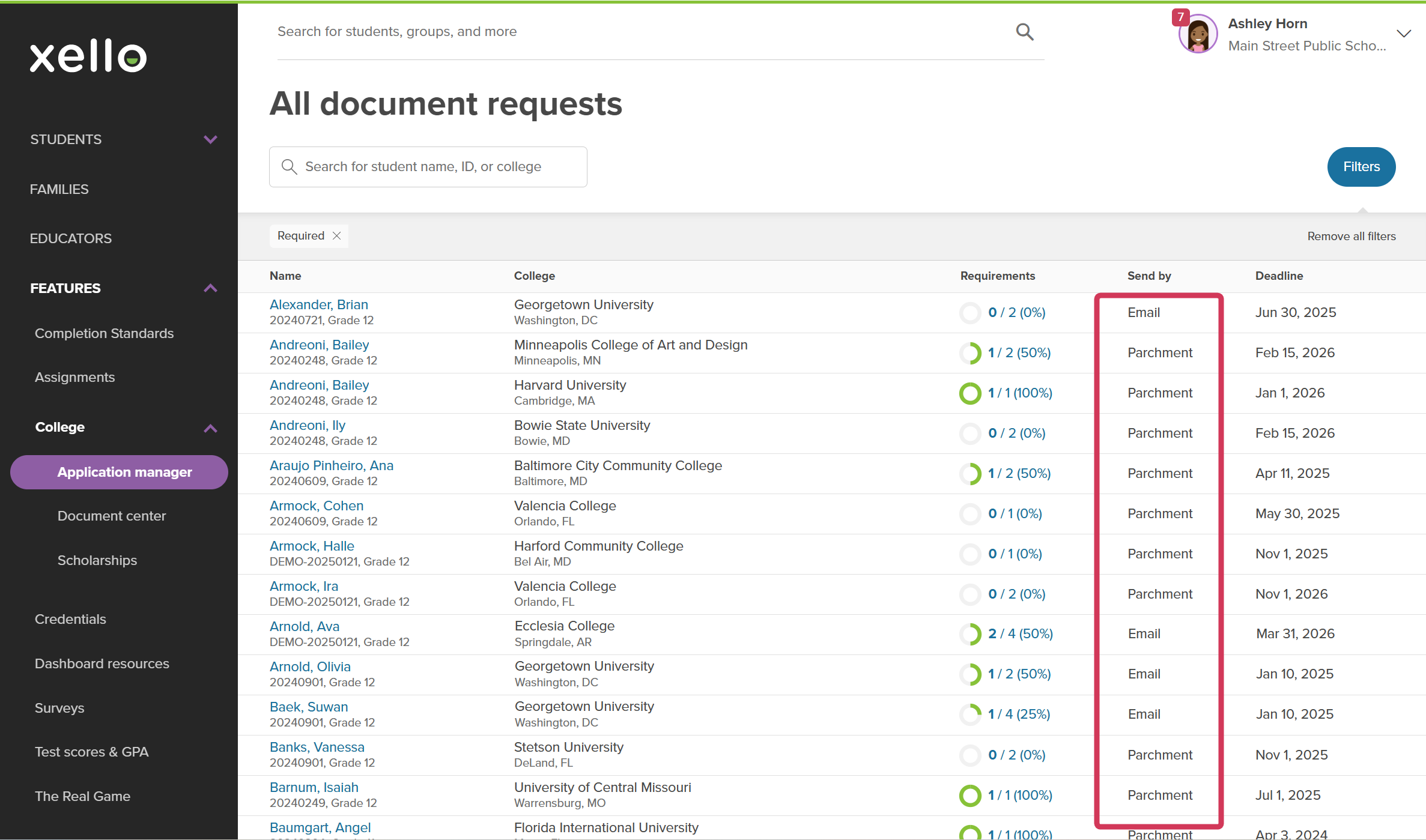Click Remove all filters link
The image size is (1426, 840).
[x=1352, y=237]
